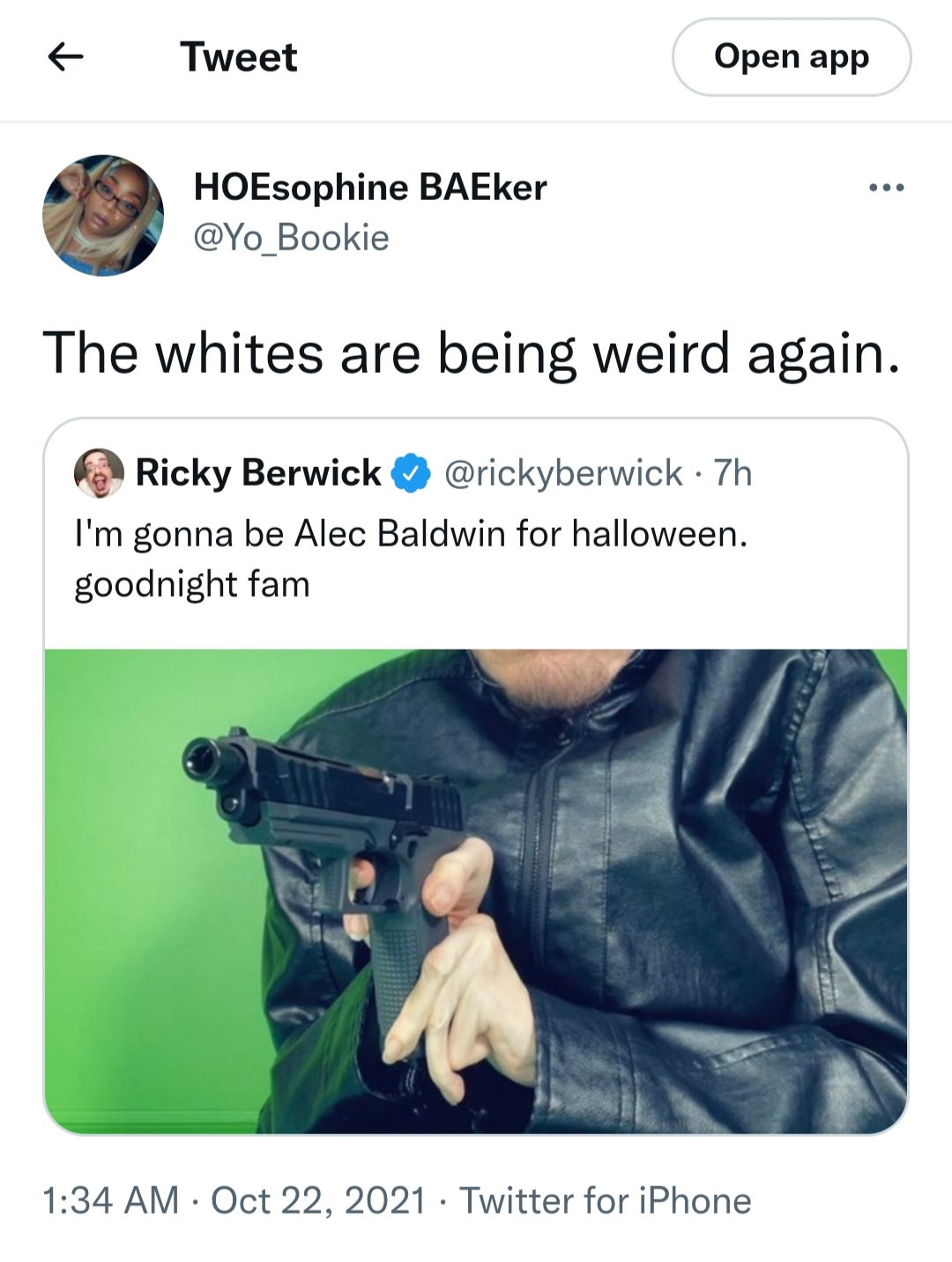
Task: Open the @rickyberwick handle
Action: pyautogui.click(x=564, y=473)
